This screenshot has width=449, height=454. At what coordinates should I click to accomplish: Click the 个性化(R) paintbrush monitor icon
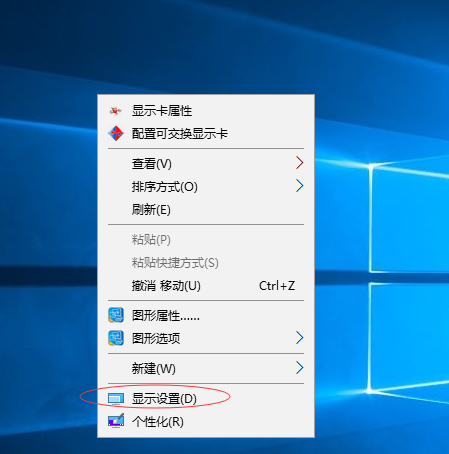[x=116, y=421]
